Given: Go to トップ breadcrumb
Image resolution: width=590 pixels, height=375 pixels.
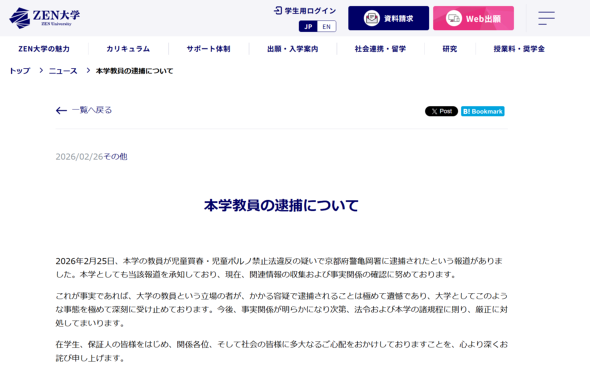Looking at the screenshot, I should [20, 71].
